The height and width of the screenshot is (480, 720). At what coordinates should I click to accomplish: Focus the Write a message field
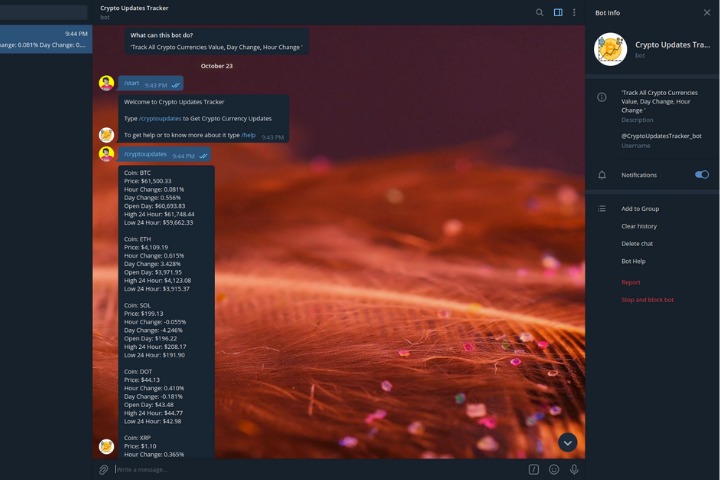tap(317, 469)
